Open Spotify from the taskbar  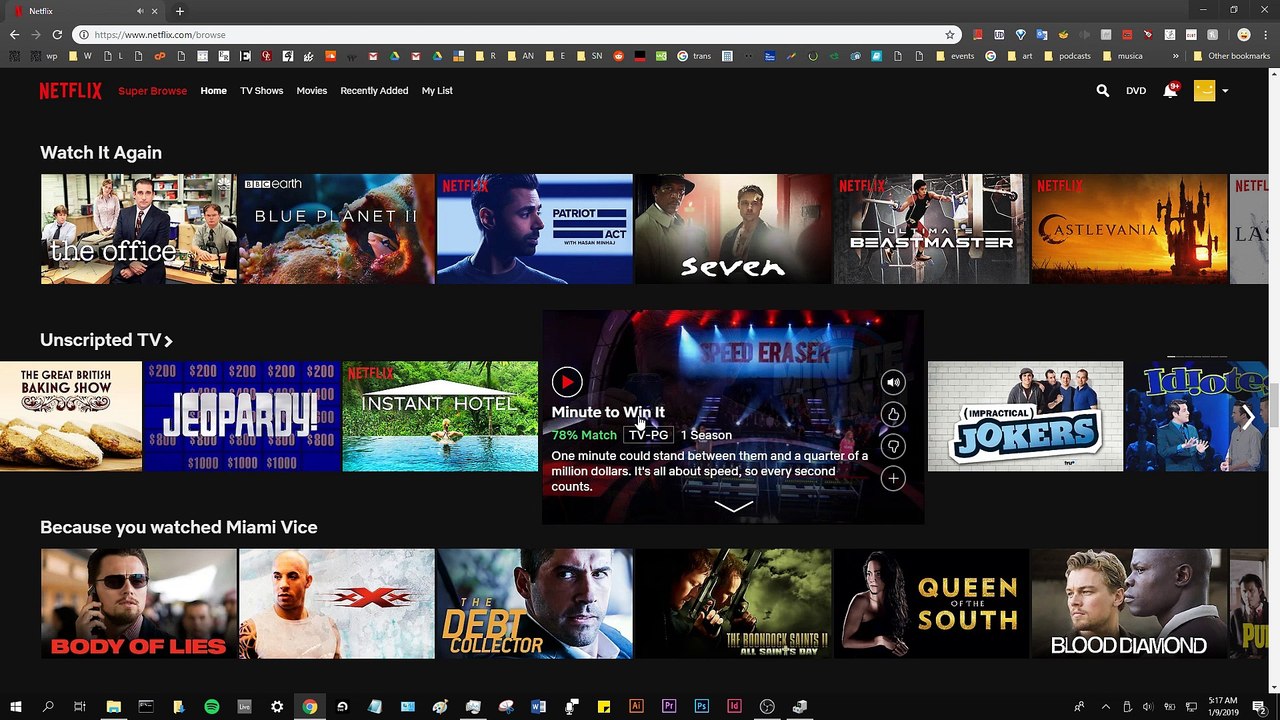coord(212,707)
